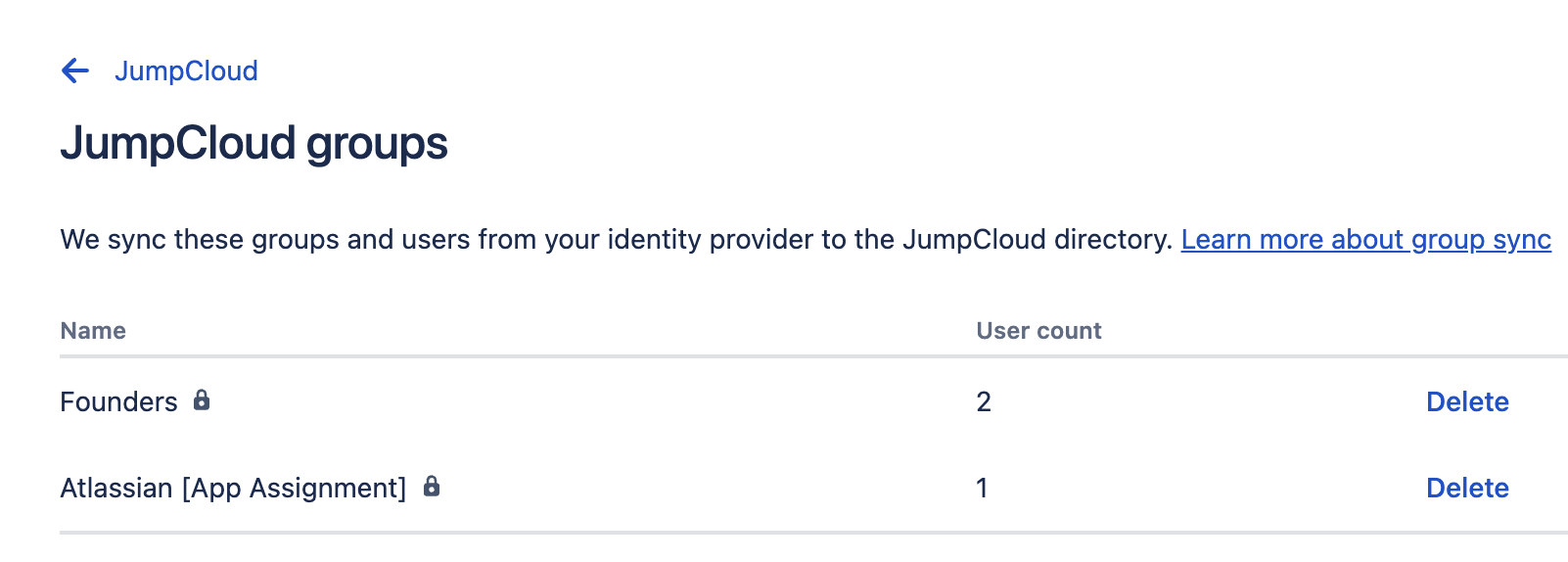Open the JumpCloud breadcrumb link
The height and width of the screenshot is (562, 1568).
click(x=186, y=70)
